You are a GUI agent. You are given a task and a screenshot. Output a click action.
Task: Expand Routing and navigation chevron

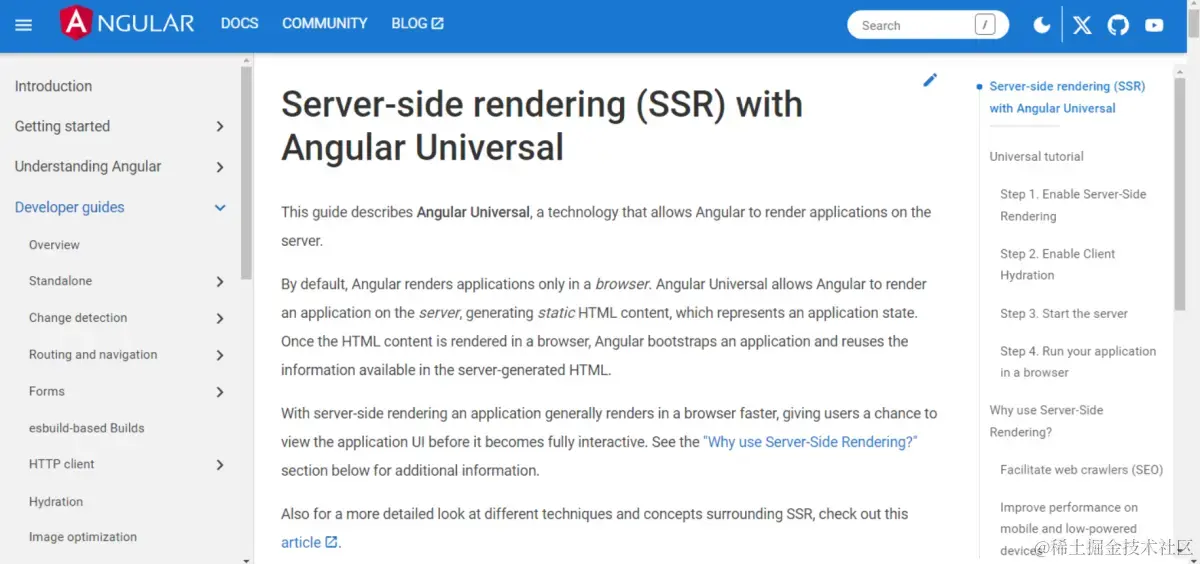220,355
